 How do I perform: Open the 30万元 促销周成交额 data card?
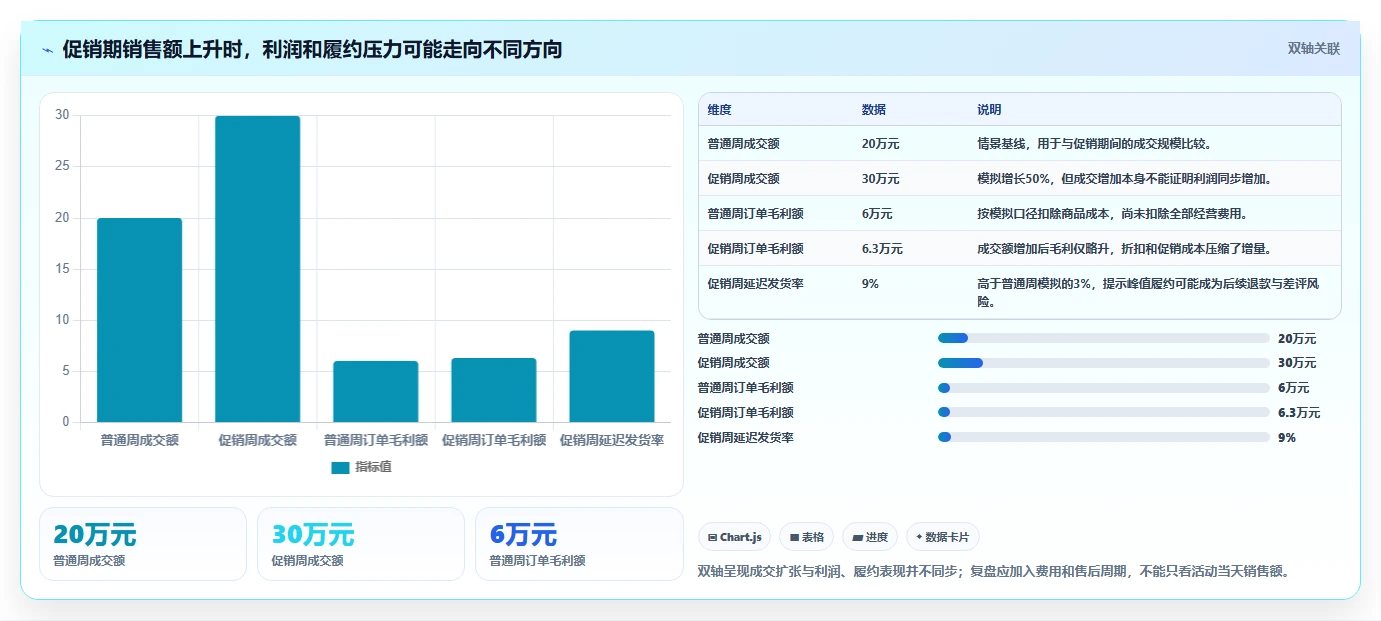[361, 544]
